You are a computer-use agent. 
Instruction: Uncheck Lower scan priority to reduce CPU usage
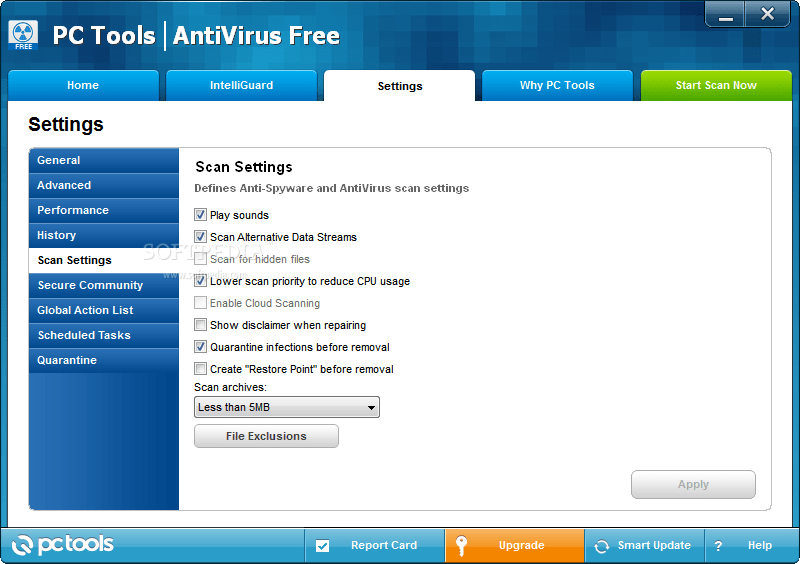[x=201, y=281]
